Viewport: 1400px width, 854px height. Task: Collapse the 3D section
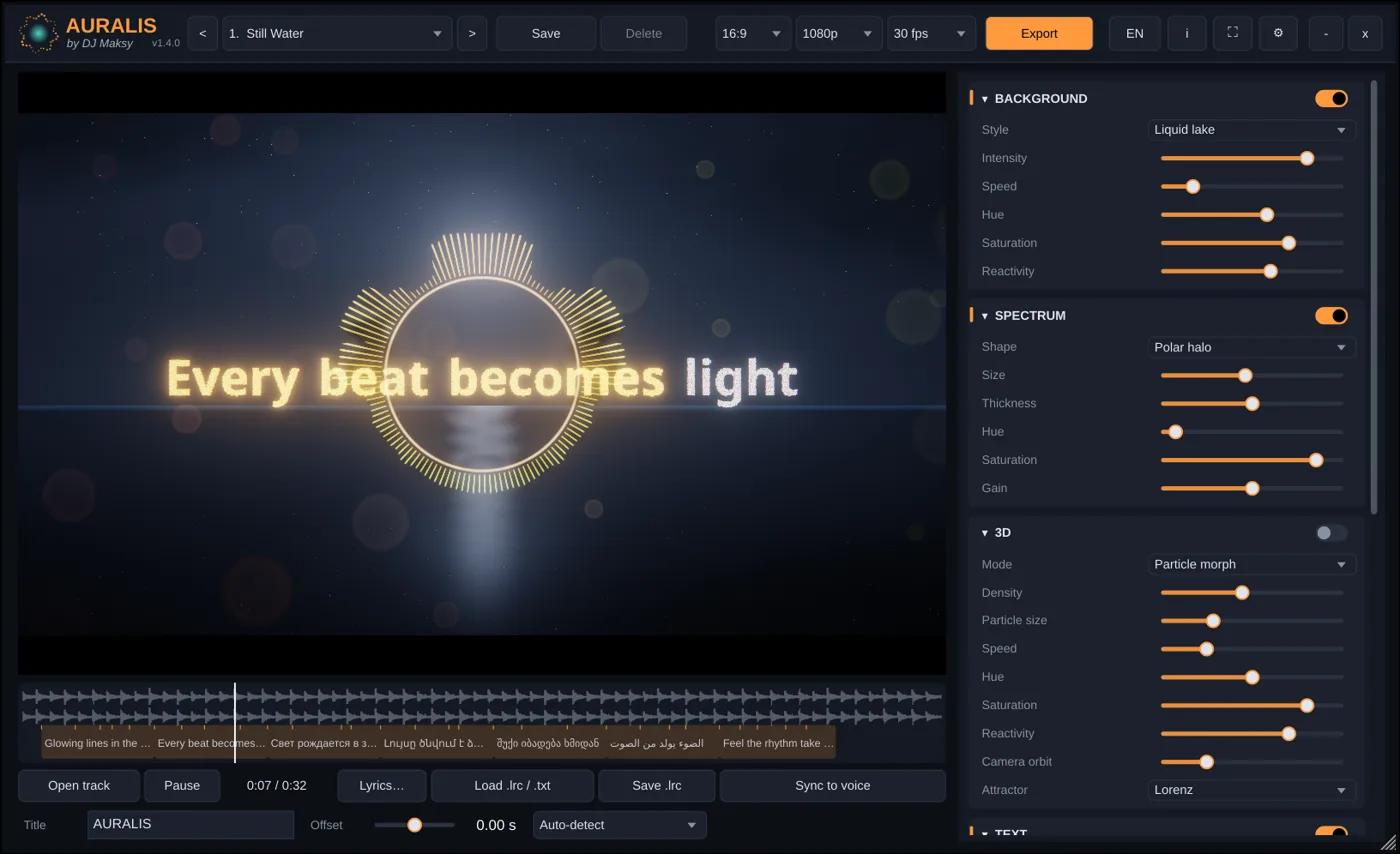tap(985, 533)
